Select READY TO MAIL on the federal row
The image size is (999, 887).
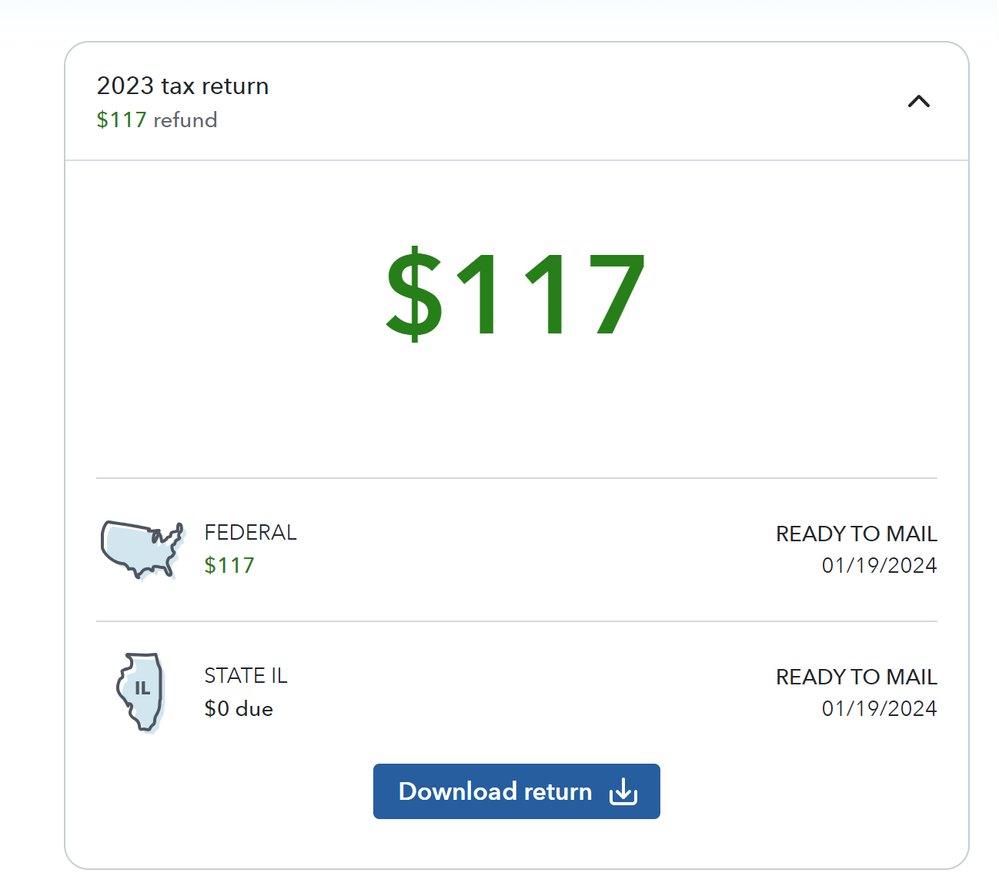pos(856,534)
